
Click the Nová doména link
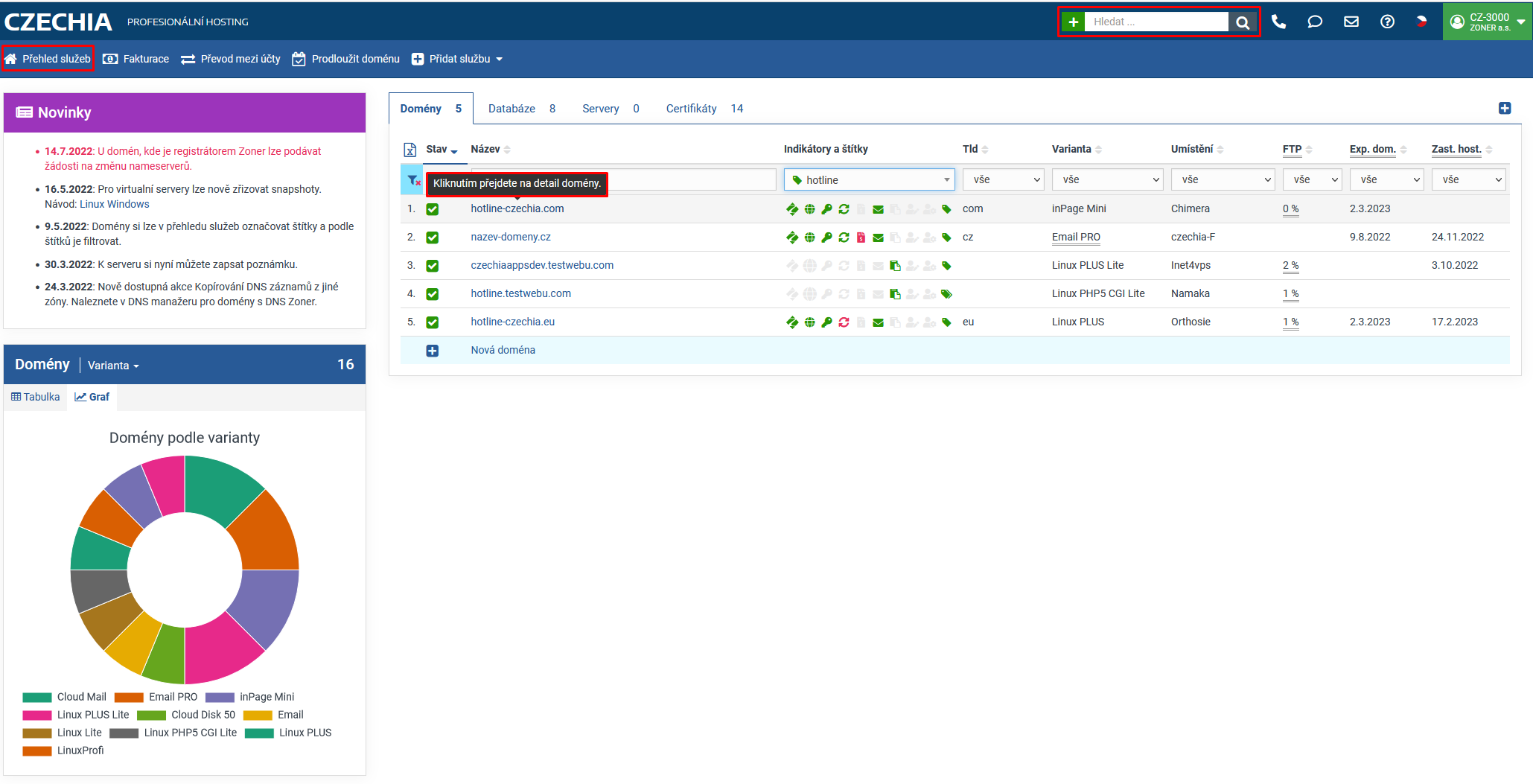point(503,350)
